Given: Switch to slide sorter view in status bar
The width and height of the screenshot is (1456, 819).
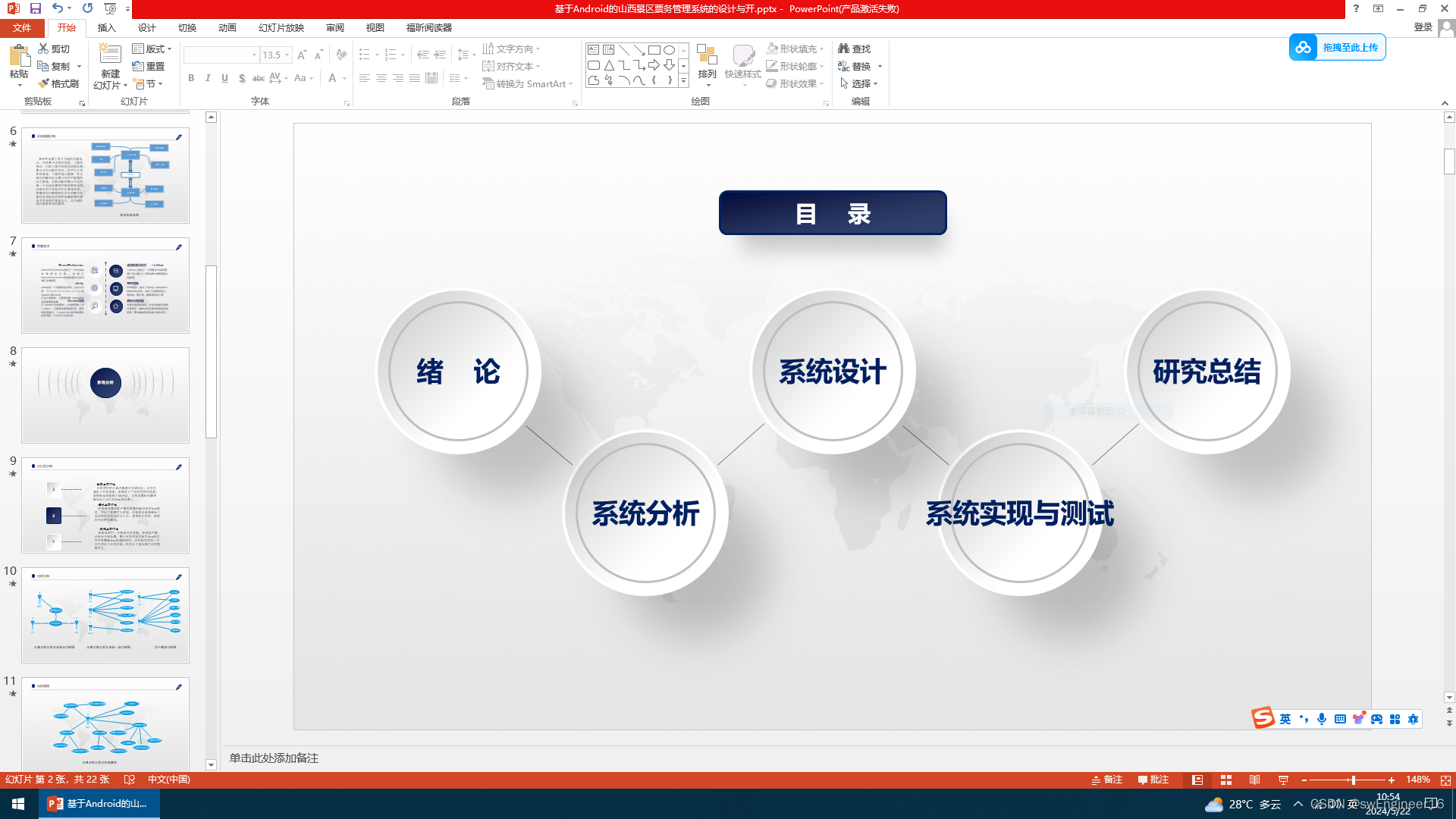Looking at the screenshot, I should tap(1226, 780).
